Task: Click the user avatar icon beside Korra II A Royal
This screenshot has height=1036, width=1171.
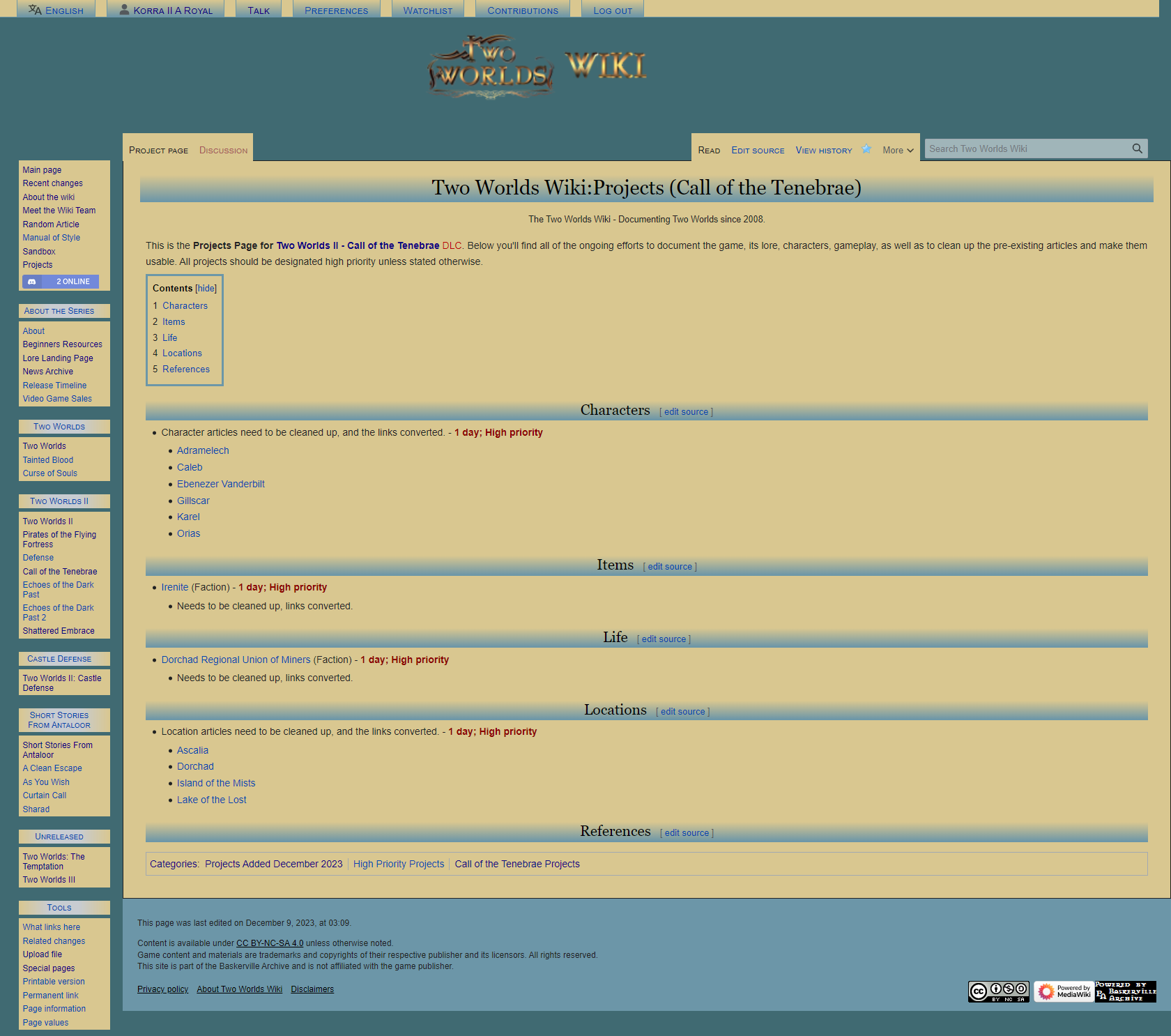Action: [x=125, y=10]
